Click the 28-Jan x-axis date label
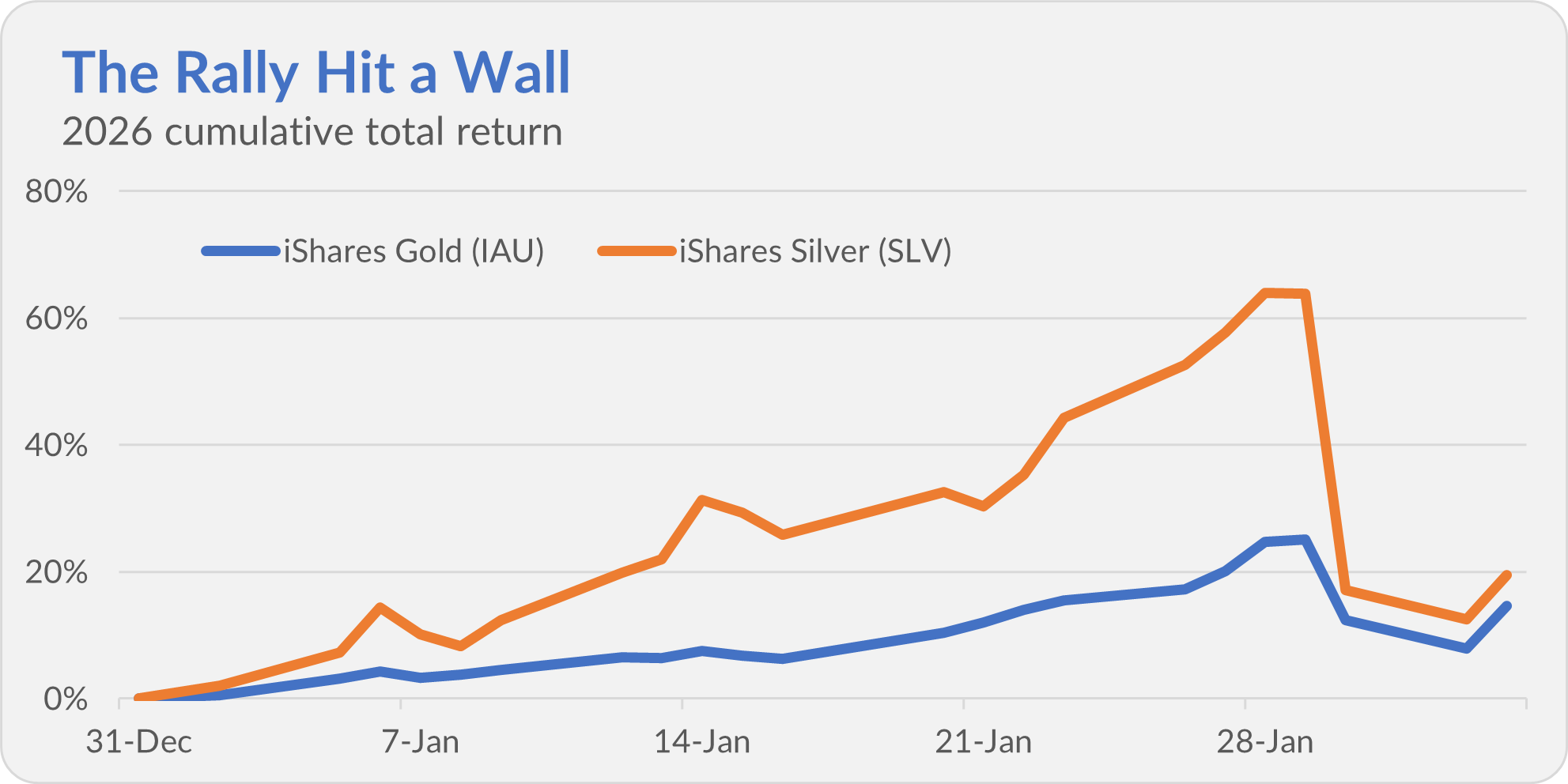 click(1264, 742)
